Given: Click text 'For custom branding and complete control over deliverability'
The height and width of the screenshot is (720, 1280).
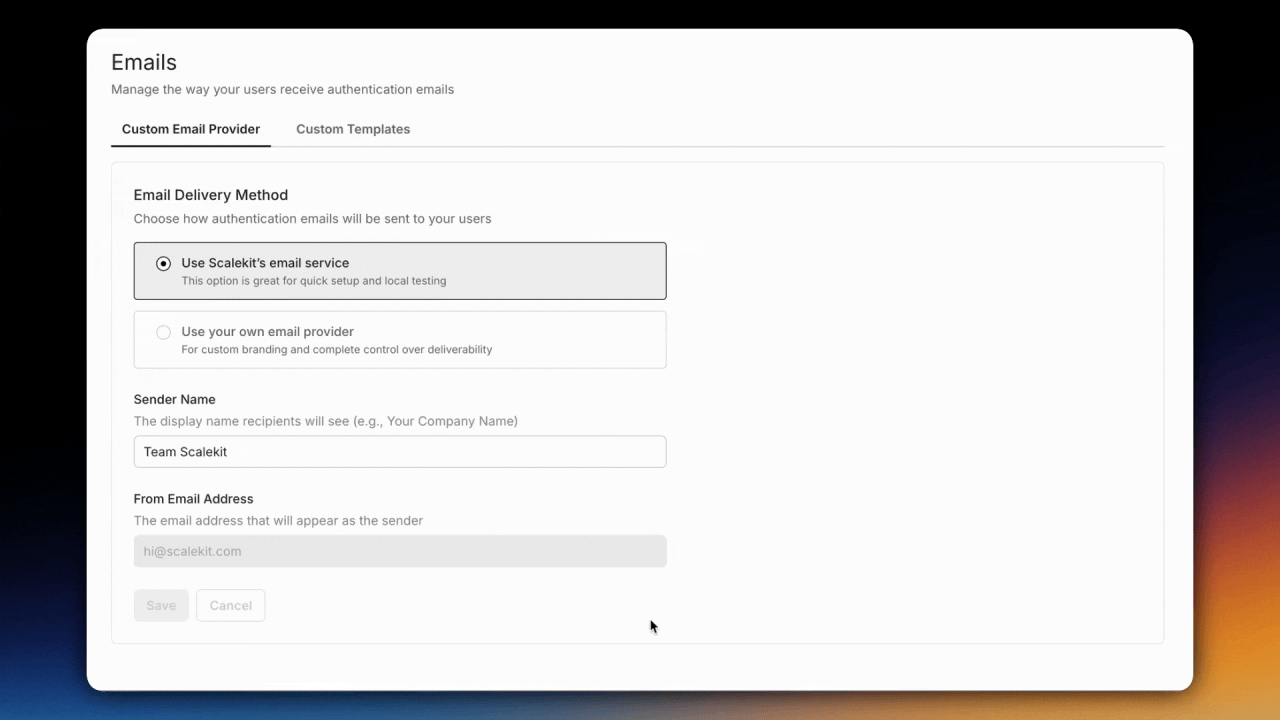Looking at the screenshot, I should [337, 350].
